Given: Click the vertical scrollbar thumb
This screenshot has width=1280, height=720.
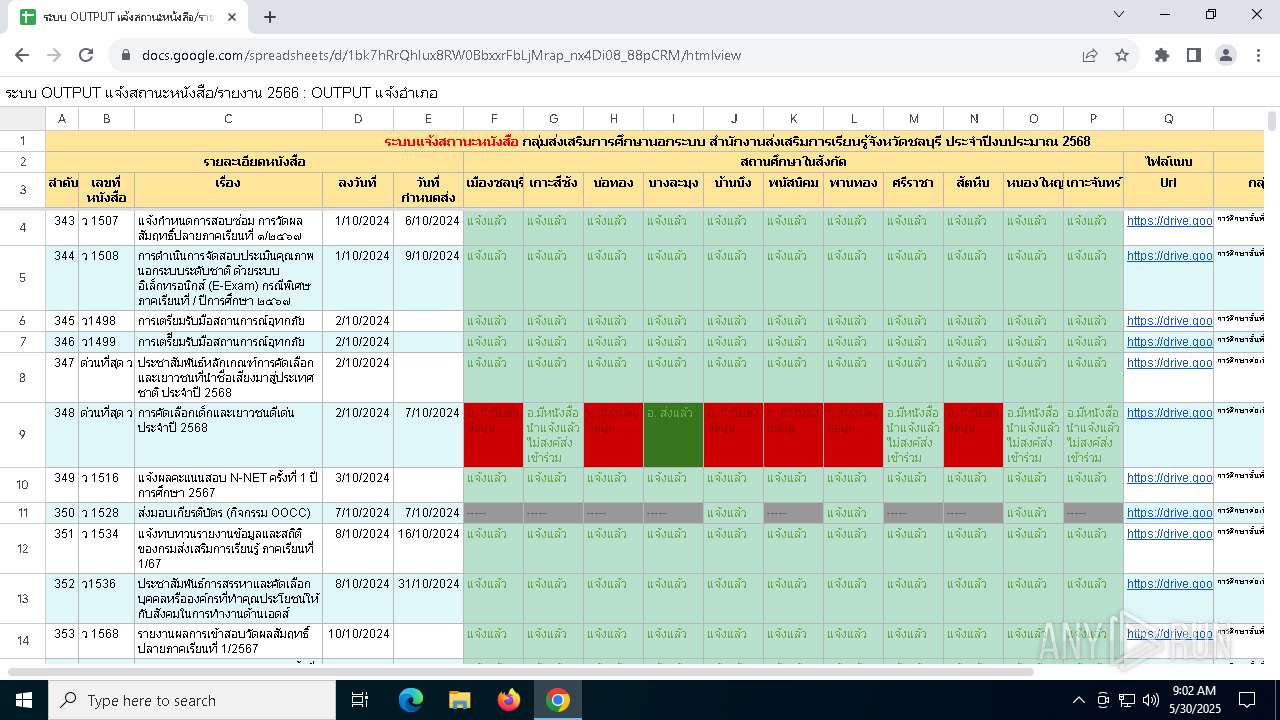Looking at the screenshot, I should (x=1272, y=121).
